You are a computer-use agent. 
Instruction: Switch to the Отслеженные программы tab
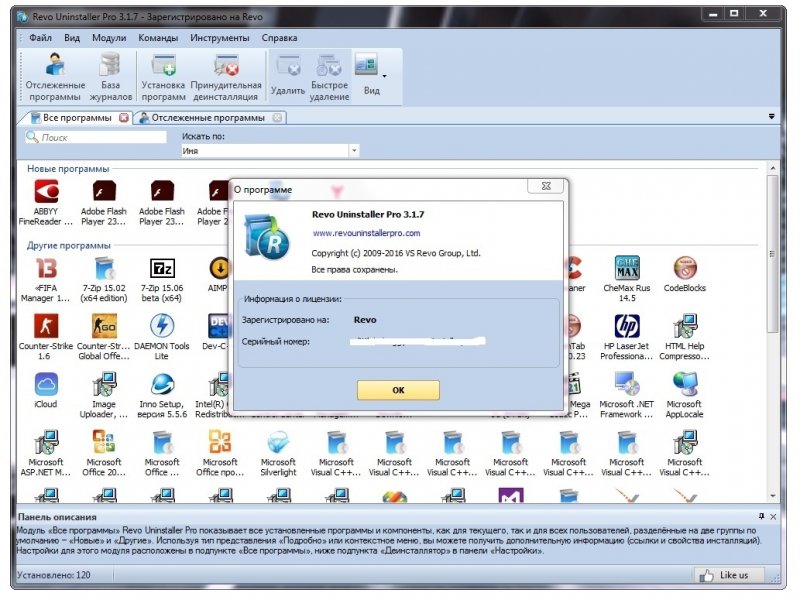[208, 118]
